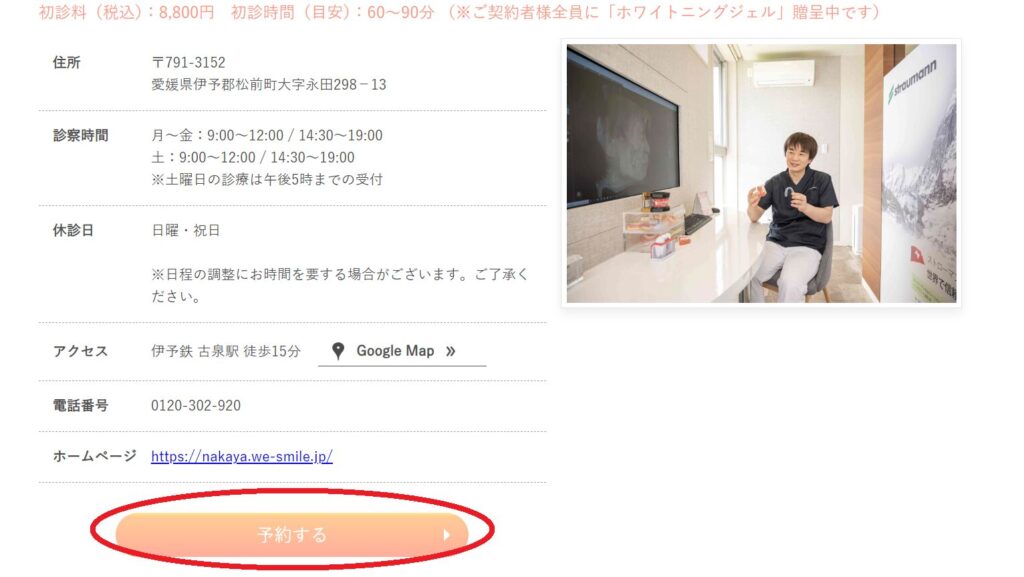Screen dimensions: 1024x577
Task: Click the 日曜・祝日 closed days text
Action: pos(185,230)
